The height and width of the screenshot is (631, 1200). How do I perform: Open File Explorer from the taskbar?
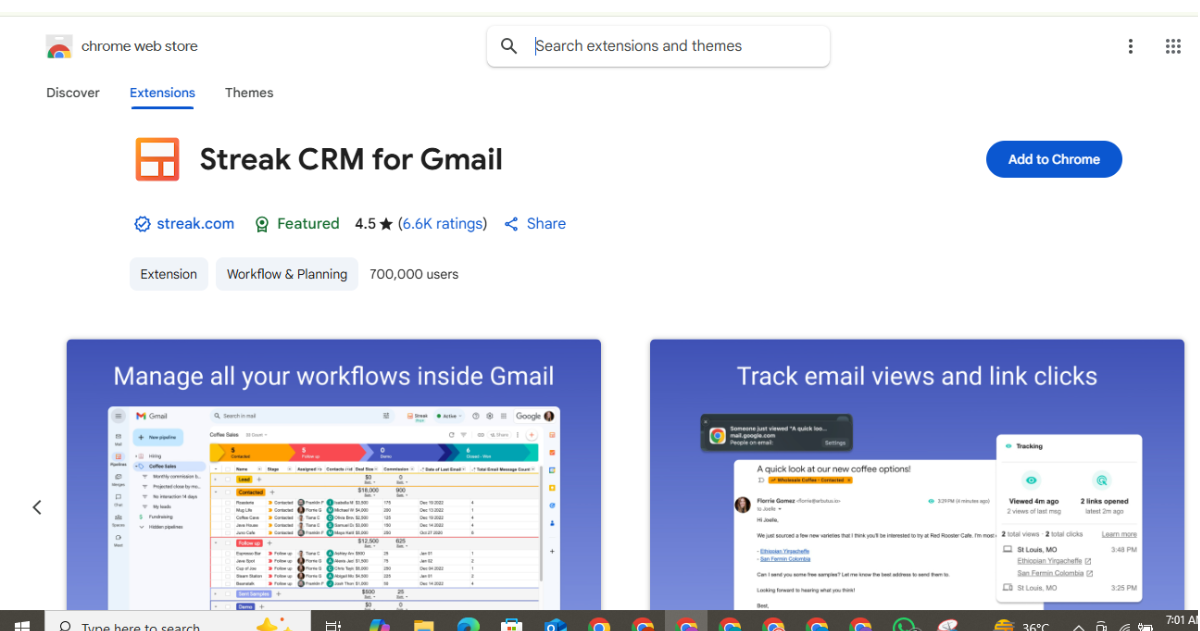(423, 625)
